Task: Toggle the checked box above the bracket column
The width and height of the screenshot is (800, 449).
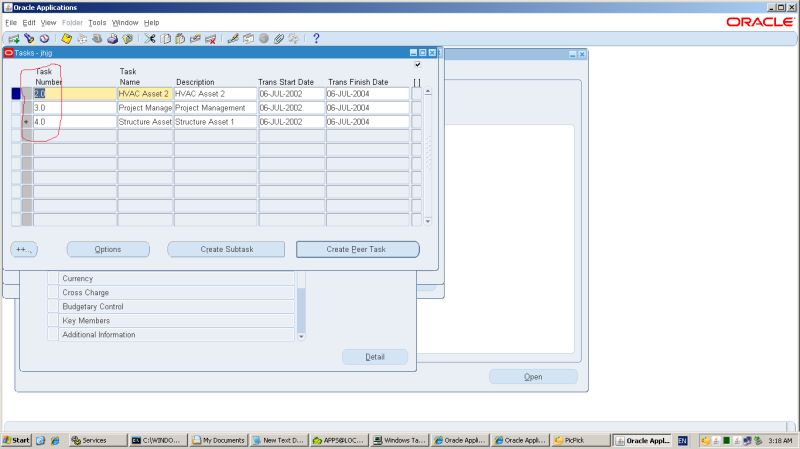Action: (418, 64)
